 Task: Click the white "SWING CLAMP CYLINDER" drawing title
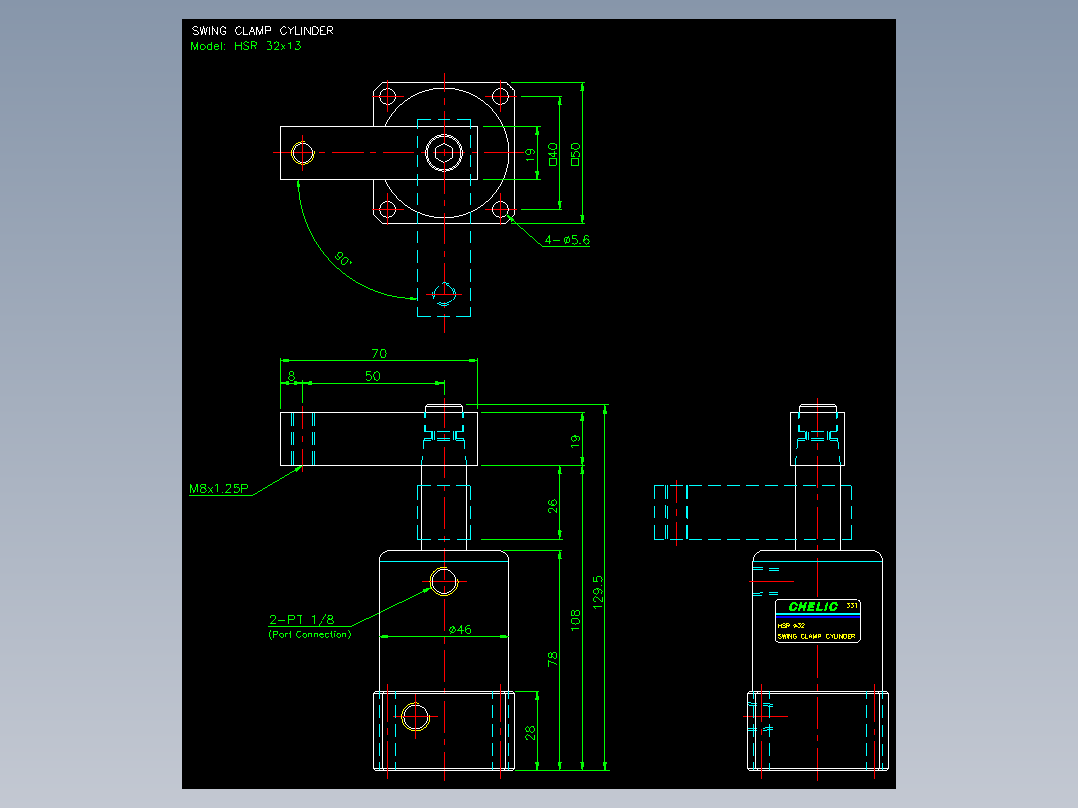[x=263, y=31]
